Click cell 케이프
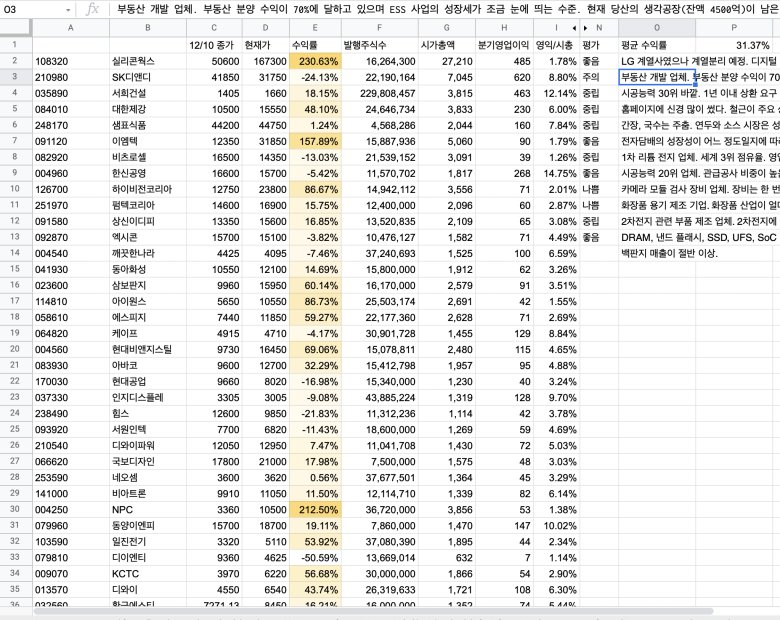 coord(148,333)
